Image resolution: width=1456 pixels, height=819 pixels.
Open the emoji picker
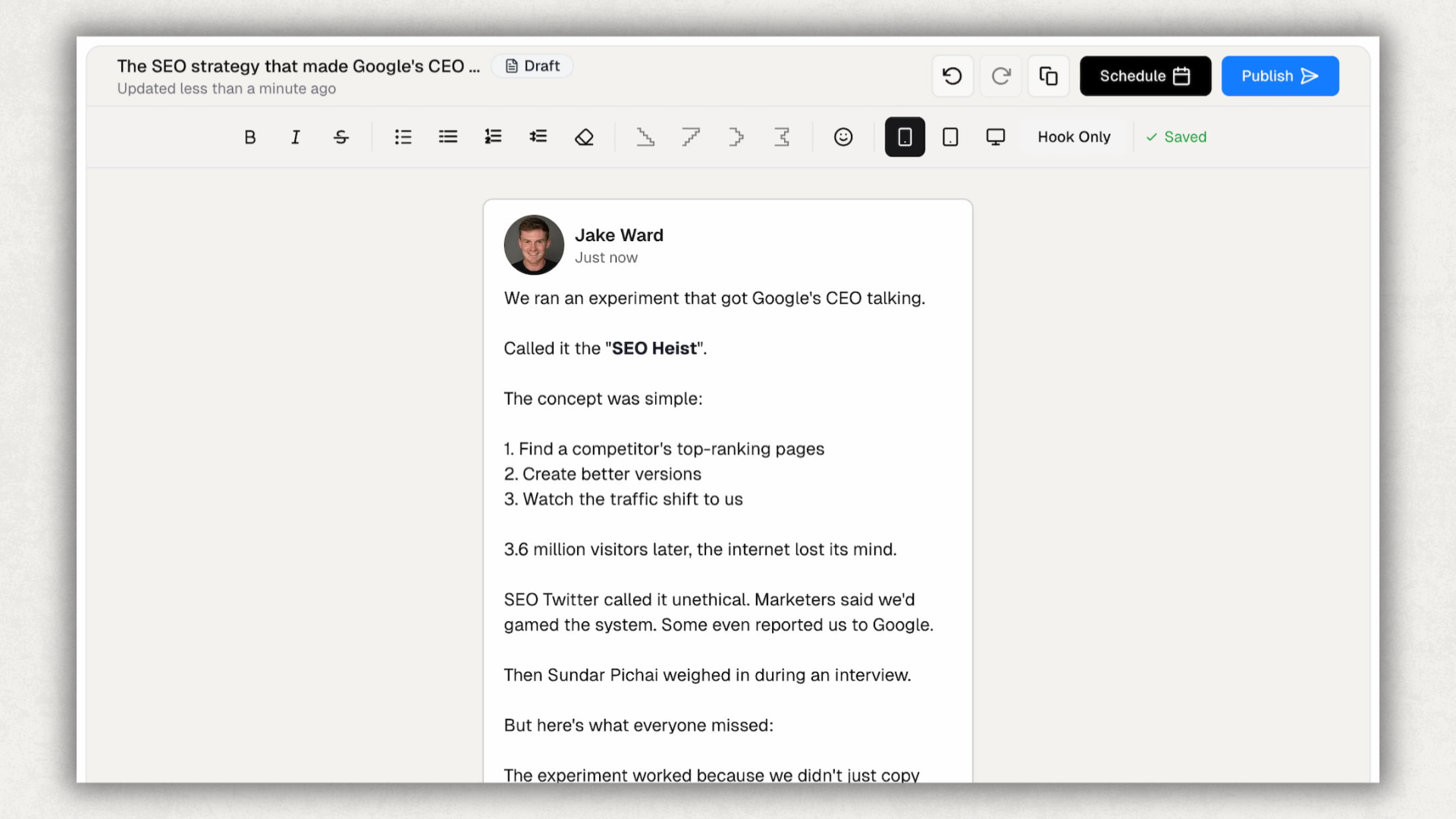(x=843, y=137)
